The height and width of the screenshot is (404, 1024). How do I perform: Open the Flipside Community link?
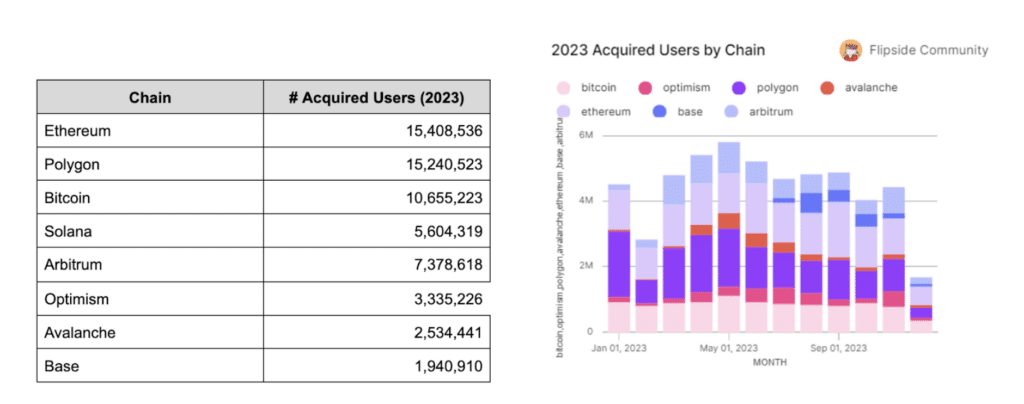(x=928, y=50)
